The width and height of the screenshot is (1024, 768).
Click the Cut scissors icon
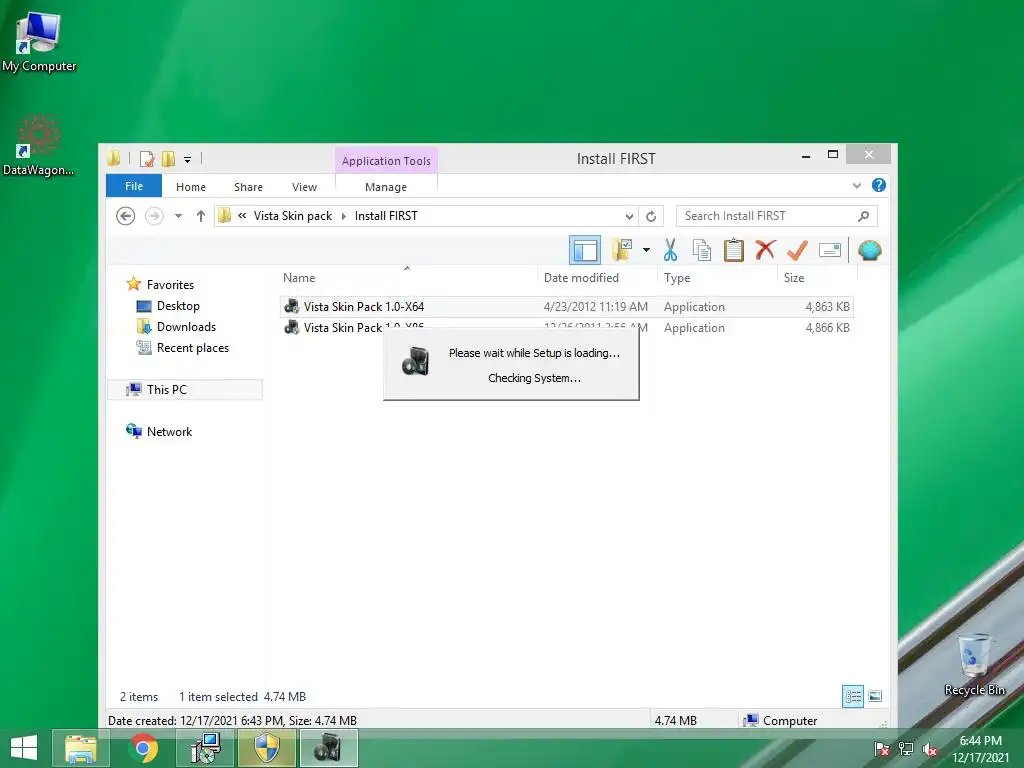670,250
